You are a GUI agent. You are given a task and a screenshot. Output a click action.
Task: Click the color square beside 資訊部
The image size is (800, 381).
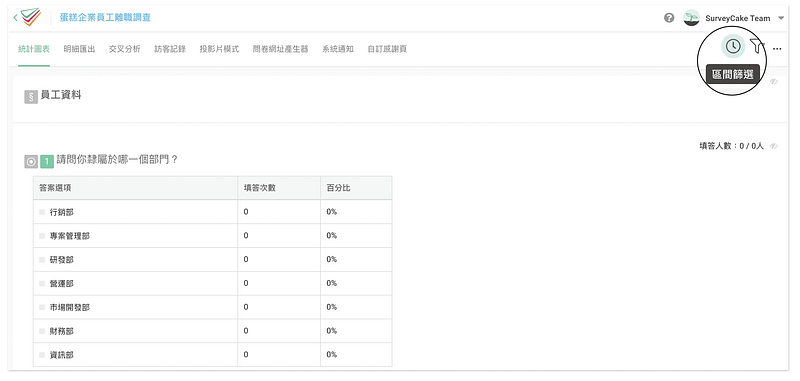coord(42,354)
